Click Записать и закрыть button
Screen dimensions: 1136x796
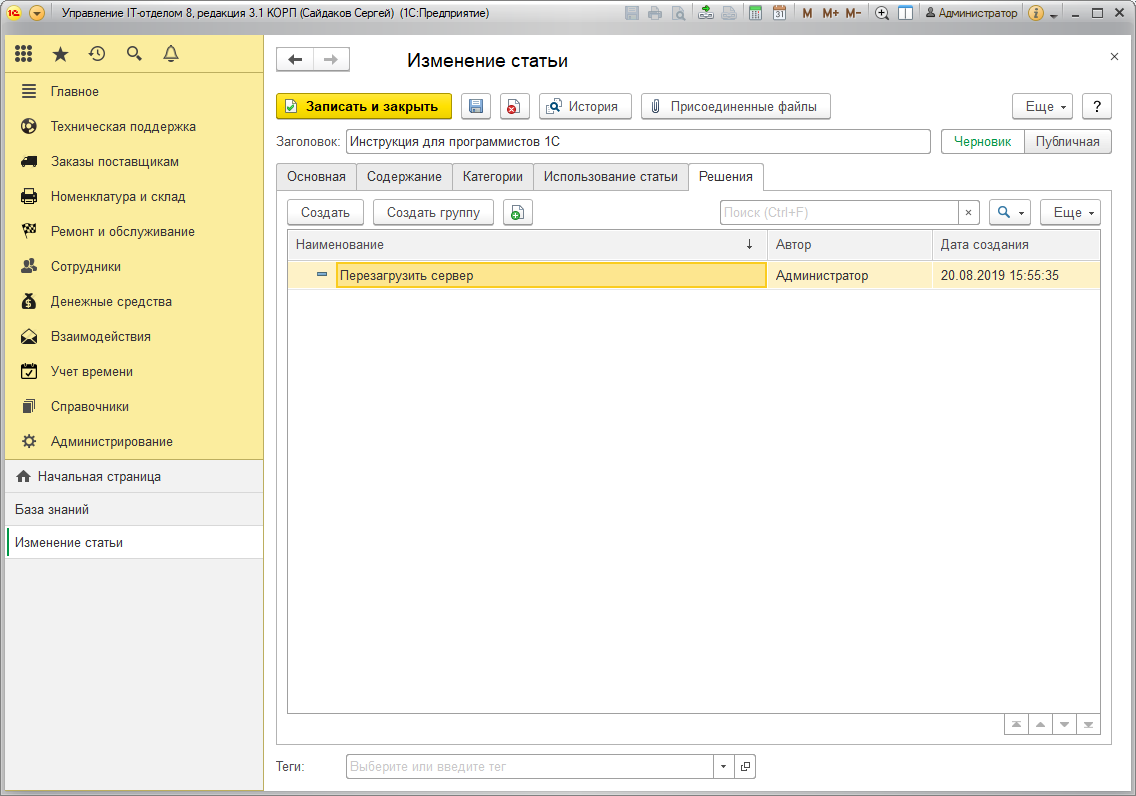(x=364, y=106)
